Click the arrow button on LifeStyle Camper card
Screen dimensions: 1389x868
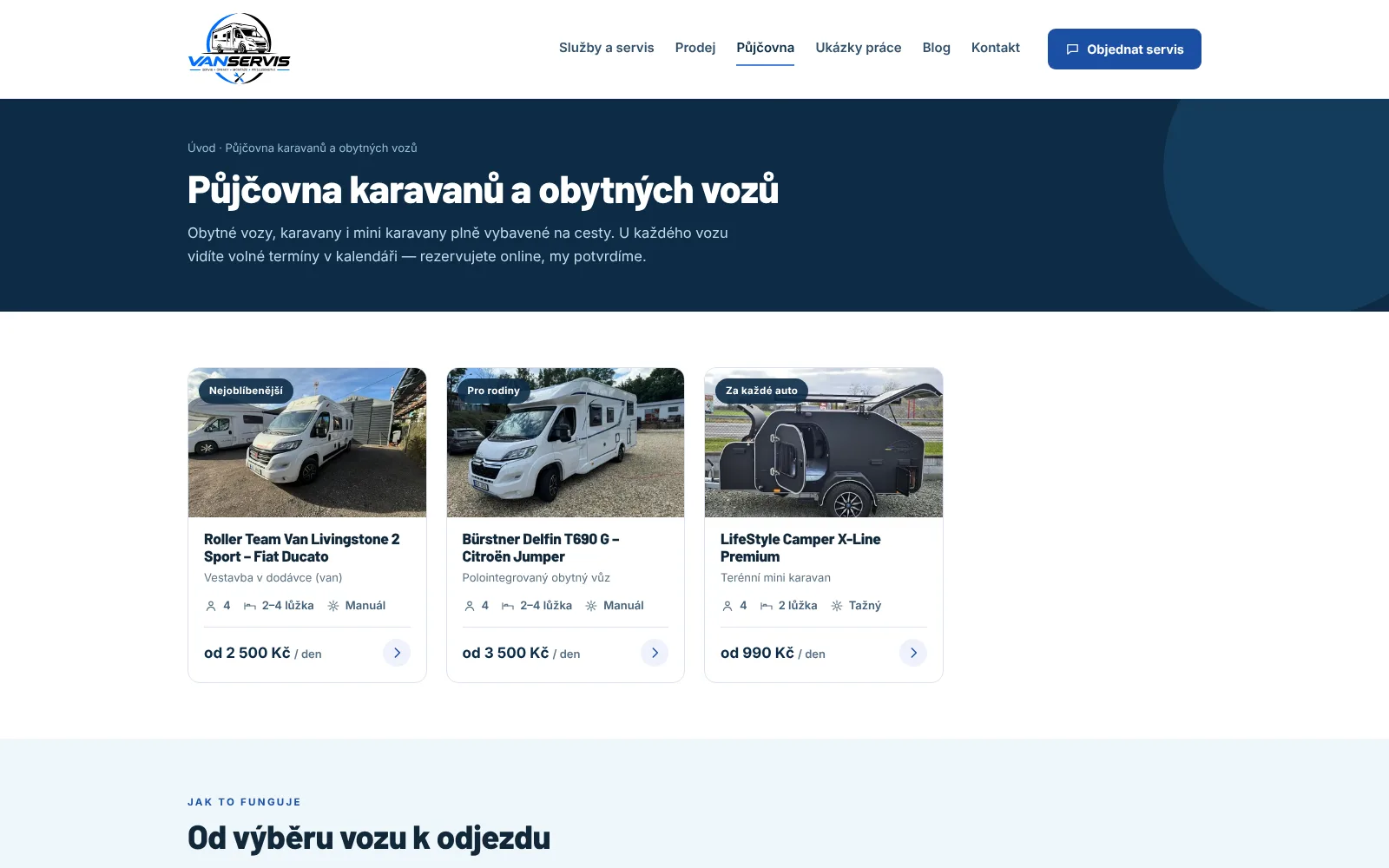pyautogui.click(x=913, y=653)
